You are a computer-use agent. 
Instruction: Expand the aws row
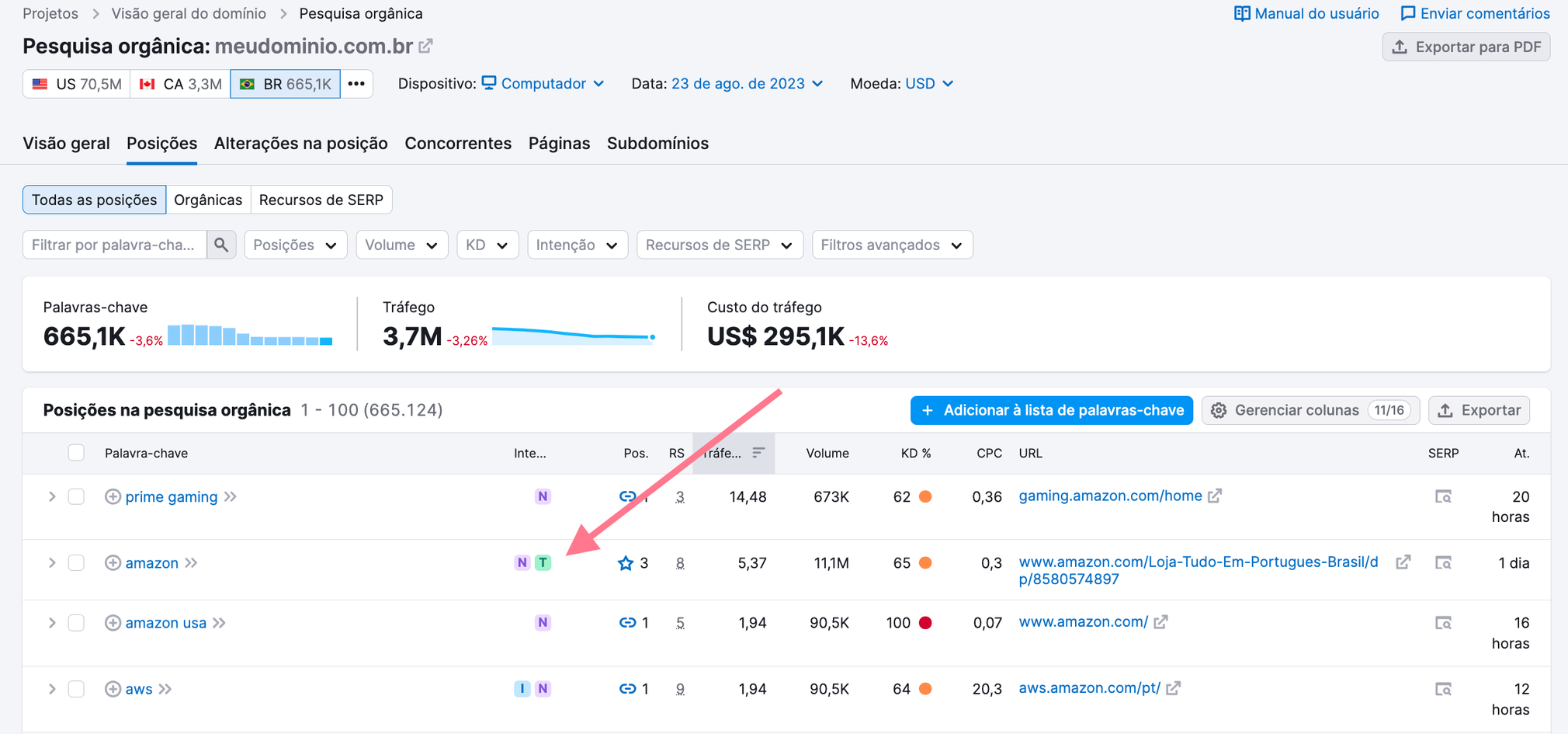point(52,688)
